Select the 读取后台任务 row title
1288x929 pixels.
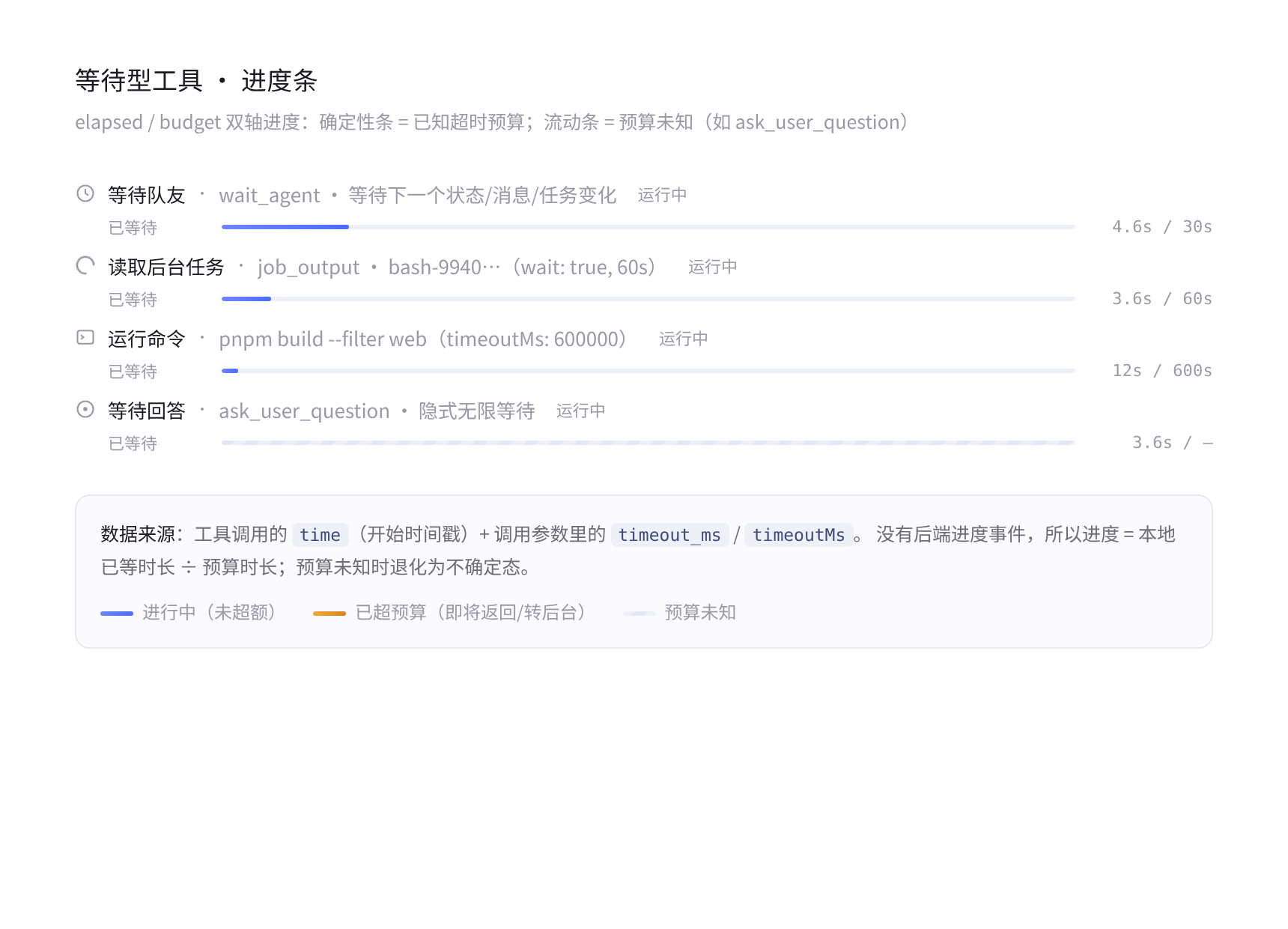click(166, 267)
